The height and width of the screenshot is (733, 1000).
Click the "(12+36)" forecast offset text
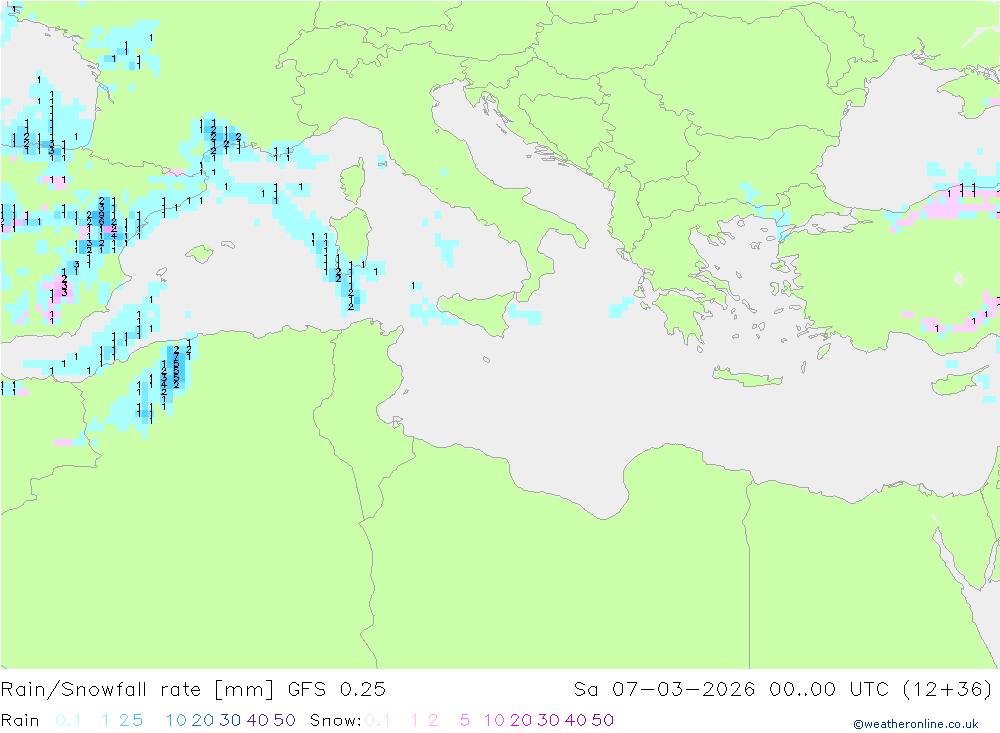coord(948,690)
